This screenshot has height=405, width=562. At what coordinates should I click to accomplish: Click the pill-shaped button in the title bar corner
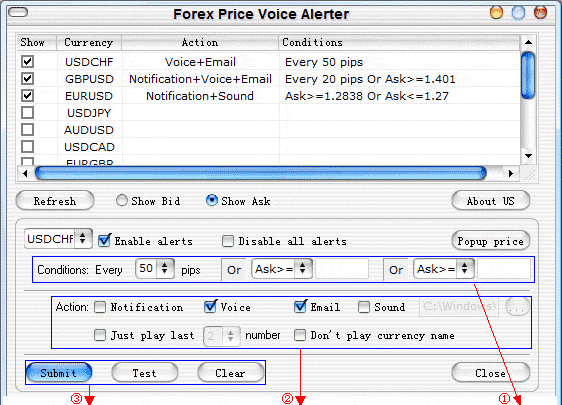tap(18, 13)
